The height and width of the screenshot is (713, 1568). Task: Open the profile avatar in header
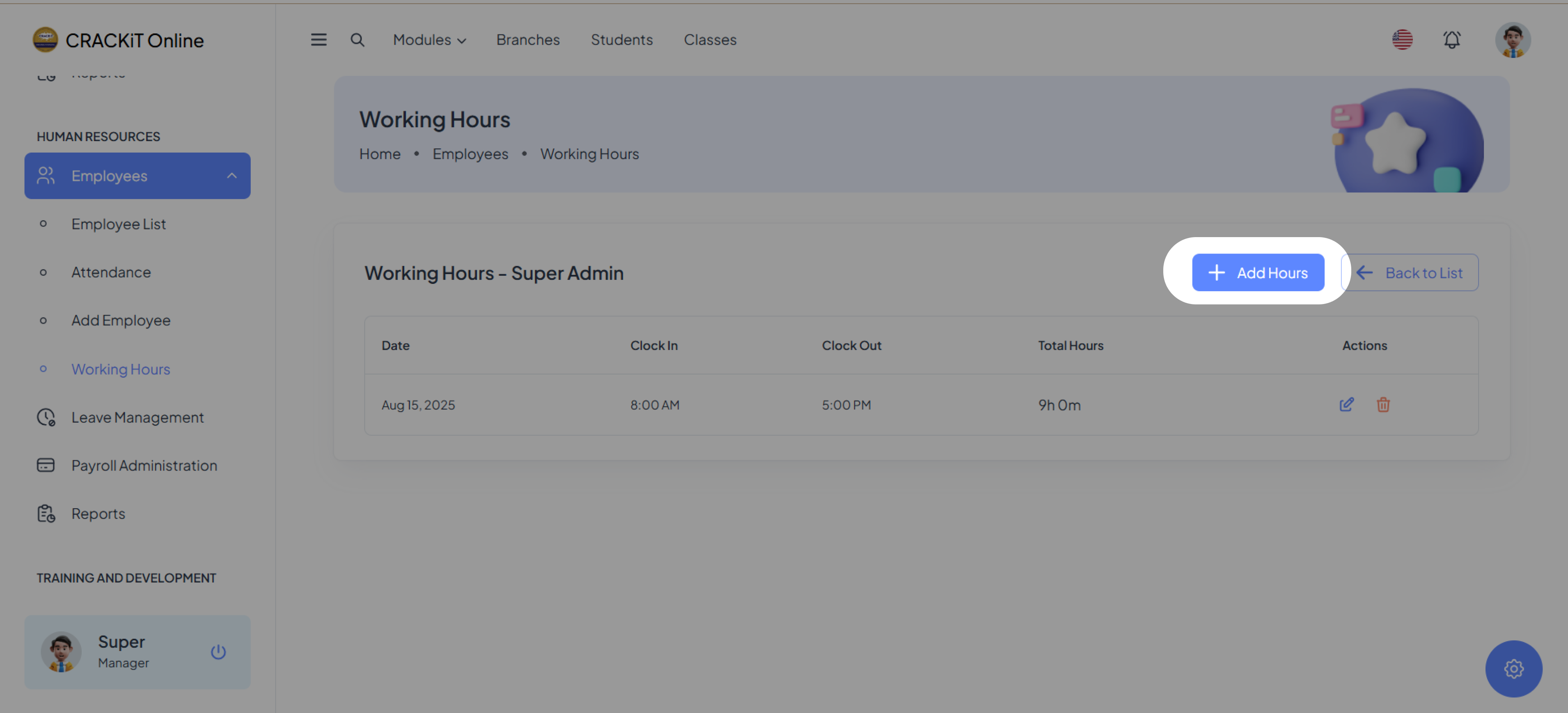(1513, 40)
